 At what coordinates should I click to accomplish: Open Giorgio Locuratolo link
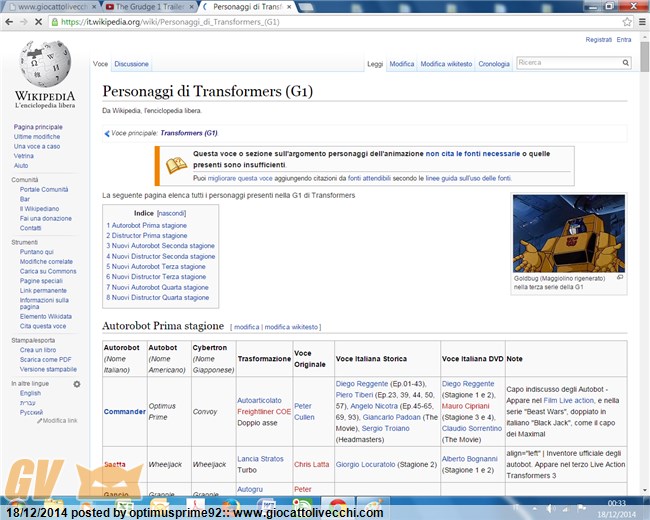tap(366, 464)
